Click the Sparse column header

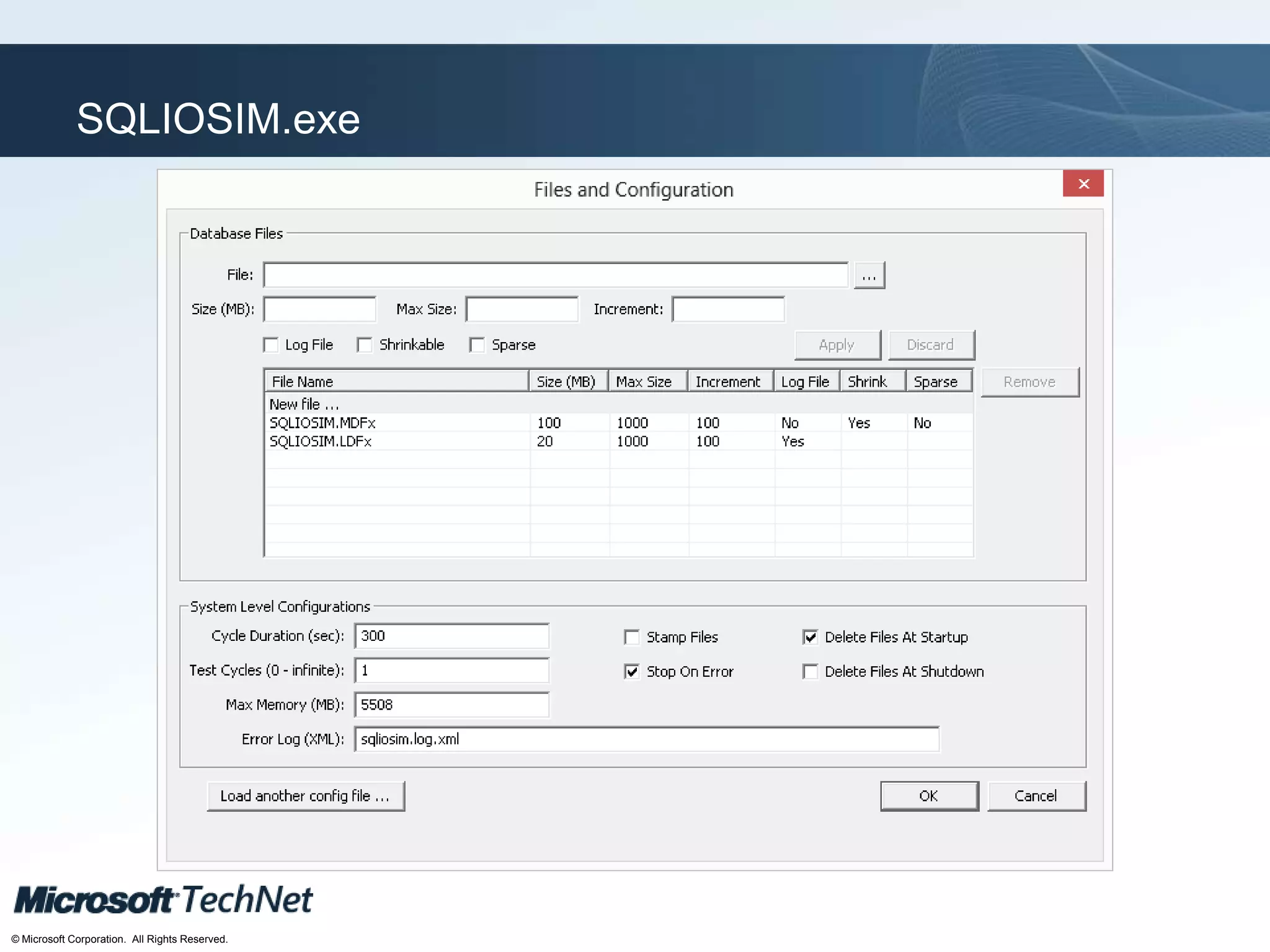939,382
